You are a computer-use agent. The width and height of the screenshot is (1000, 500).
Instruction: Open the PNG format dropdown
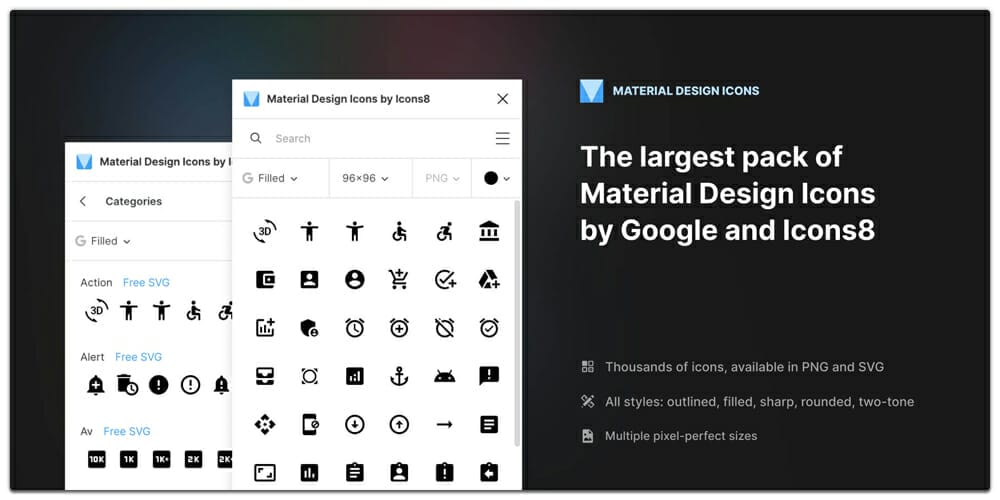(442, 179)
